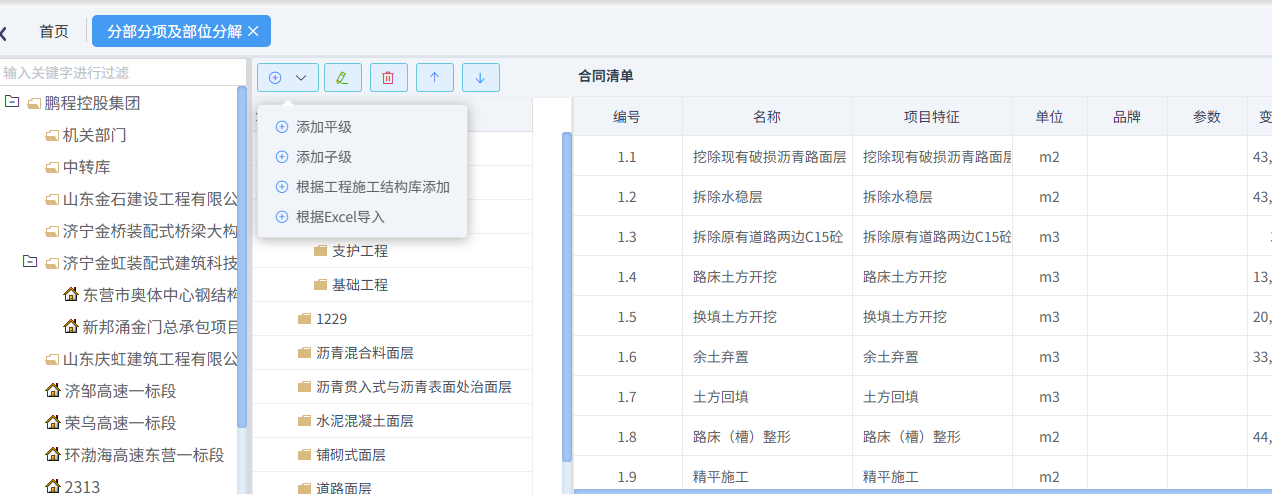Click the green edit pencil toolbar icon
The width and height of the screenshot is (1272, 494).
tap(342, 77)
